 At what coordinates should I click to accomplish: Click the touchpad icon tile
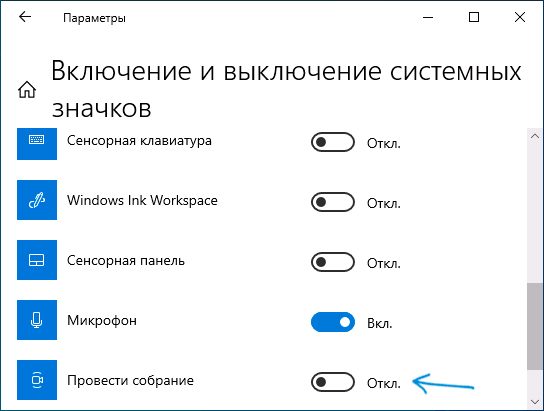coord(37,260)
